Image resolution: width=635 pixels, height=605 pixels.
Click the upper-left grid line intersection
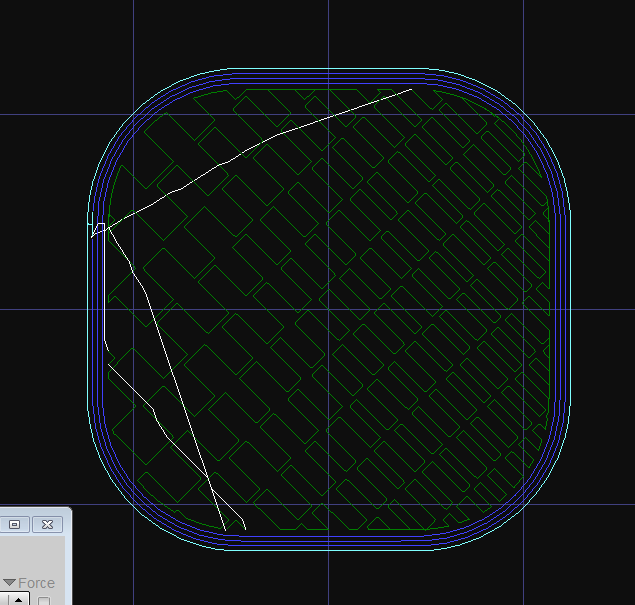(134, 115)
